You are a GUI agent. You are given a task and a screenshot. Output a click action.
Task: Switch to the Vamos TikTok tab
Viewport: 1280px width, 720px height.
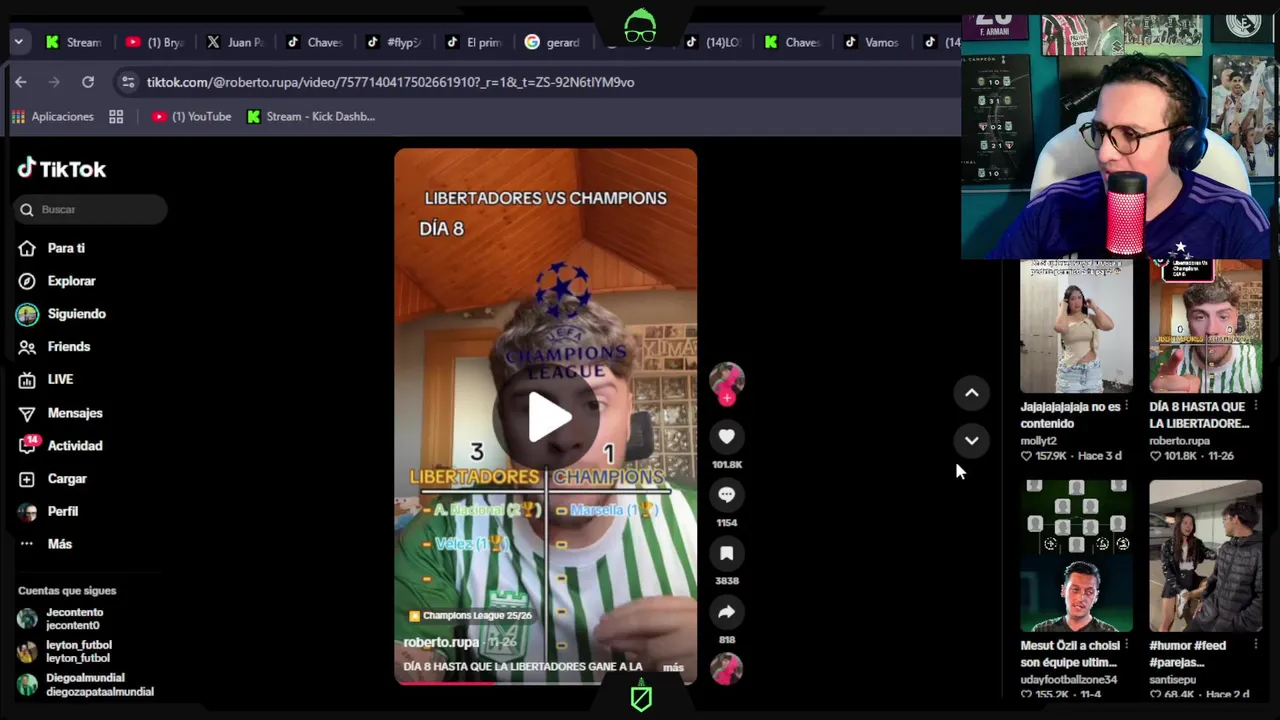pos(872,42)
